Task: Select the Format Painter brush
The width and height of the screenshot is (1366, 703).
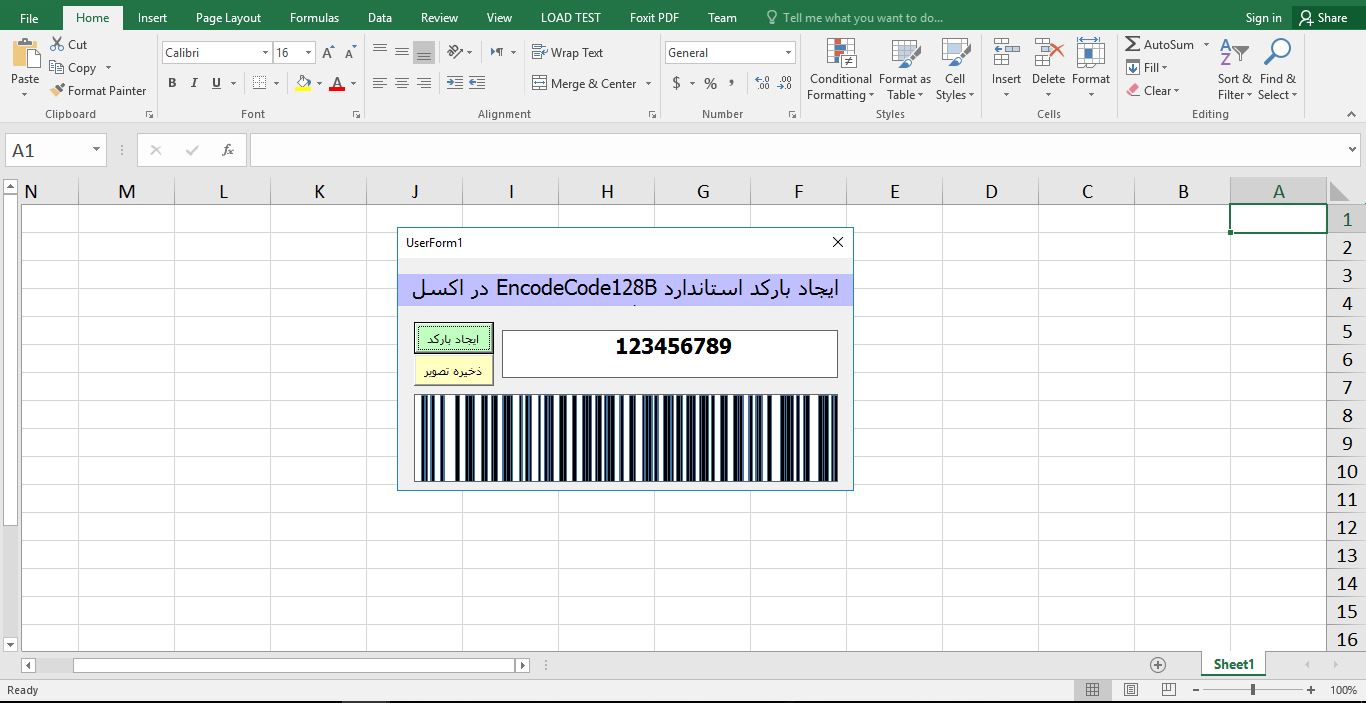Action: 57,91
